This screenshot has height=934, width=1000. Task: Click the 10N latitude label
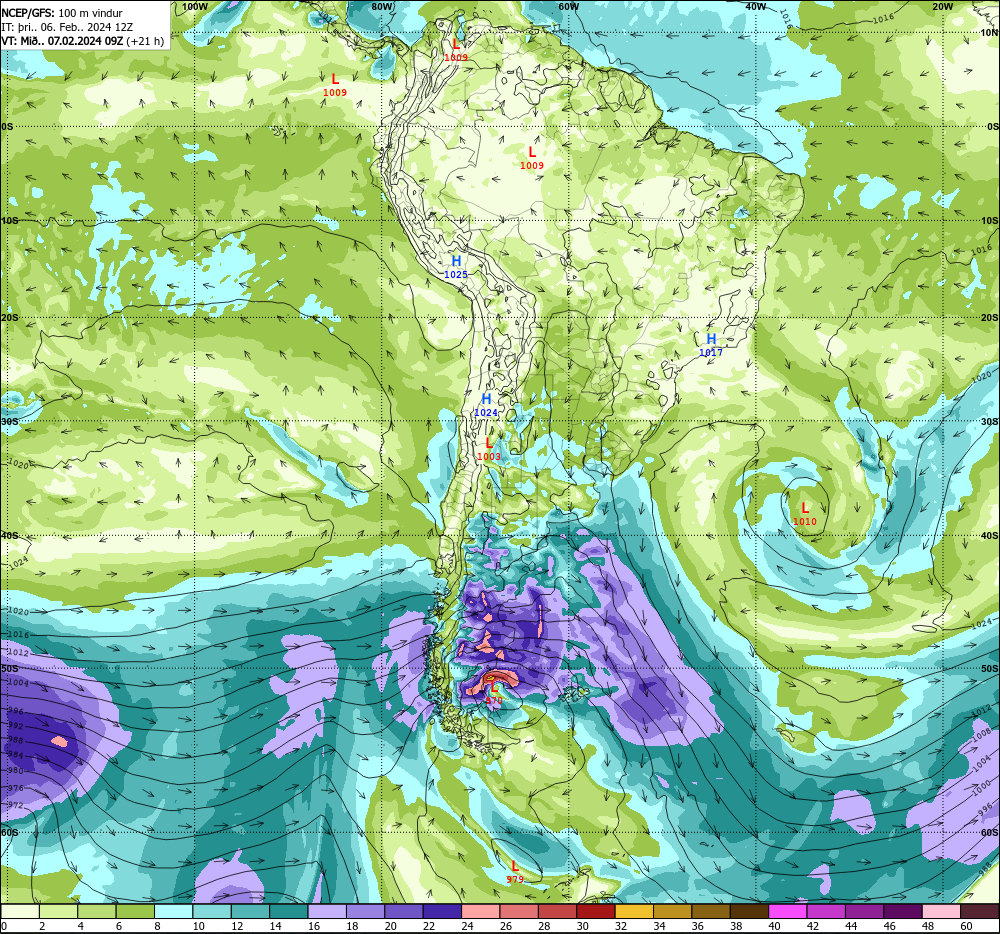tap(989, 33)
